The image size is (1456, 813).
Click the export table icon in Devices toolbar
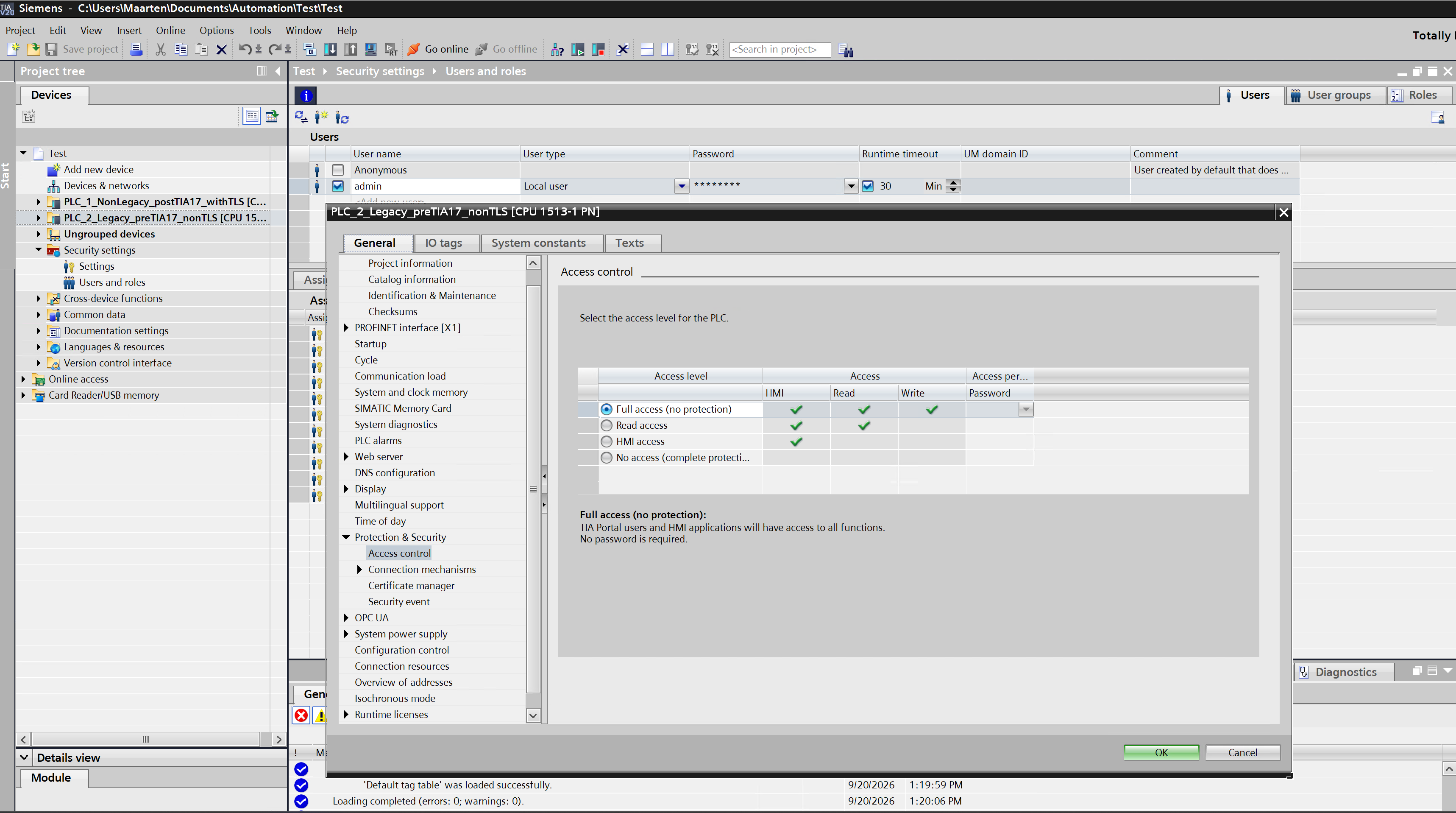(x=272, y=117)
